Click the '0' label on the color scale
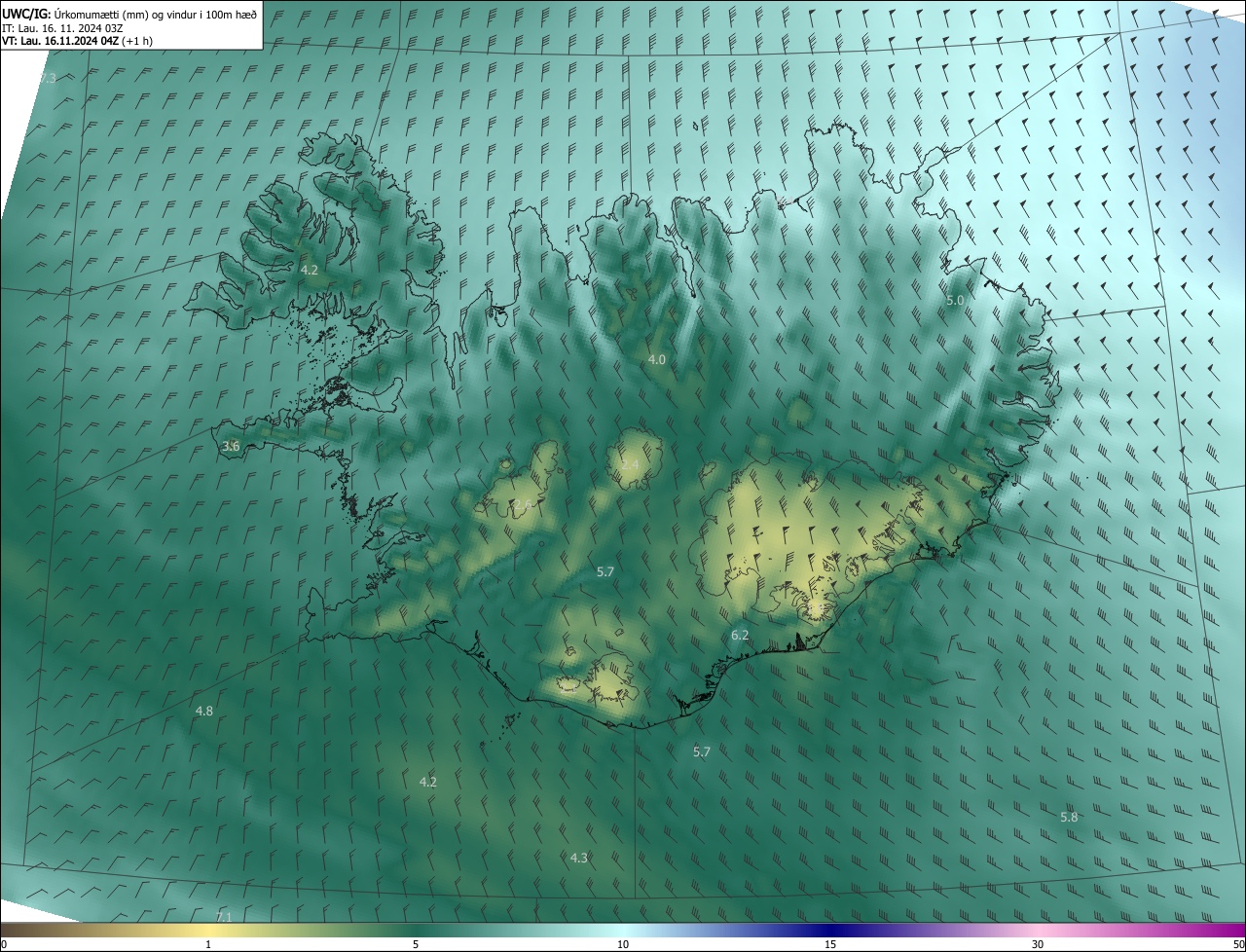 coord(4,944)
